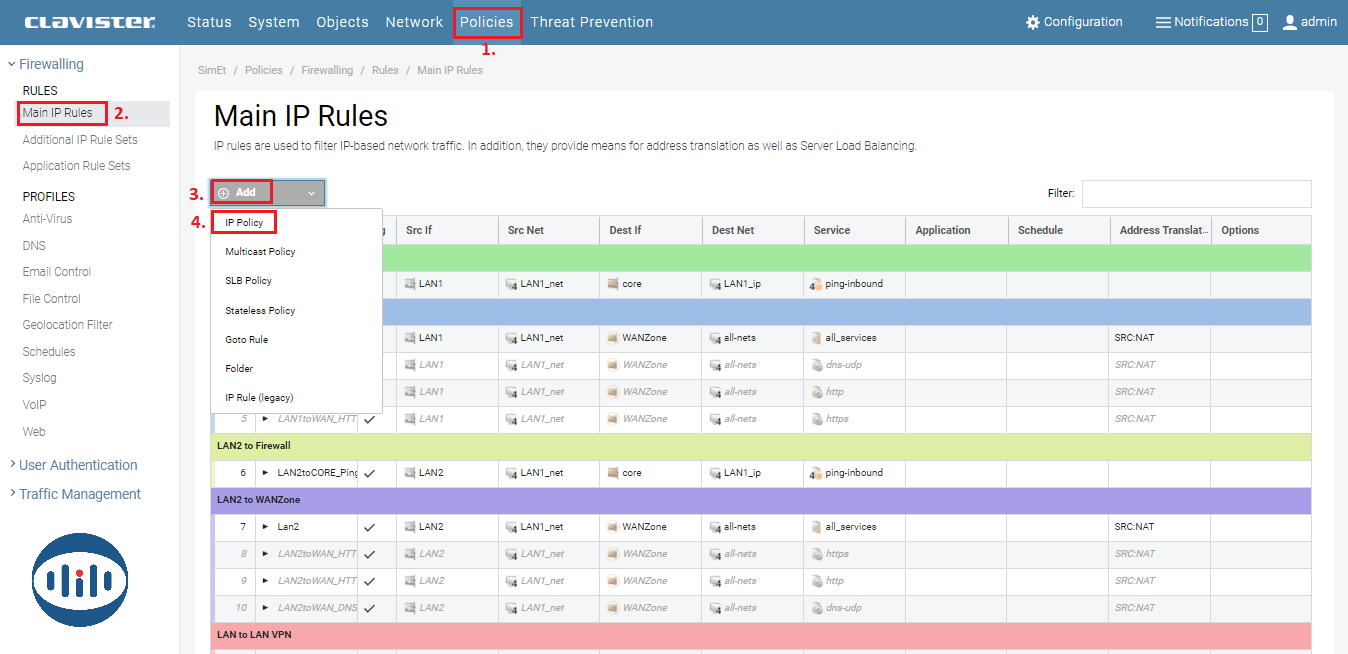Click the admin user icon
1348x654 pixels.
[1289, 22]
